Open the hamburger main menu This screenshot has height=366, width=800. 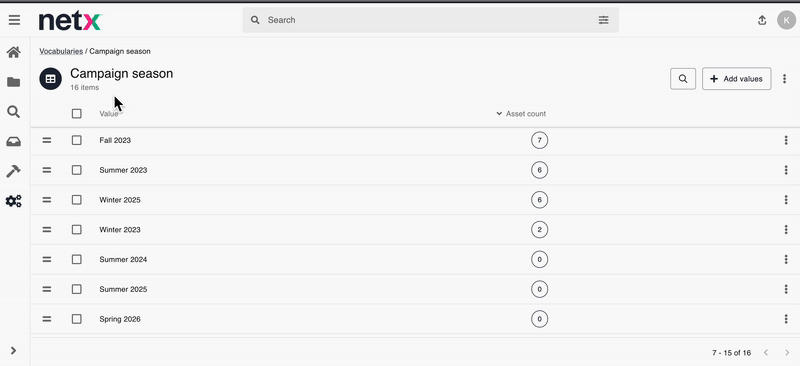click(x=14, y=20)
